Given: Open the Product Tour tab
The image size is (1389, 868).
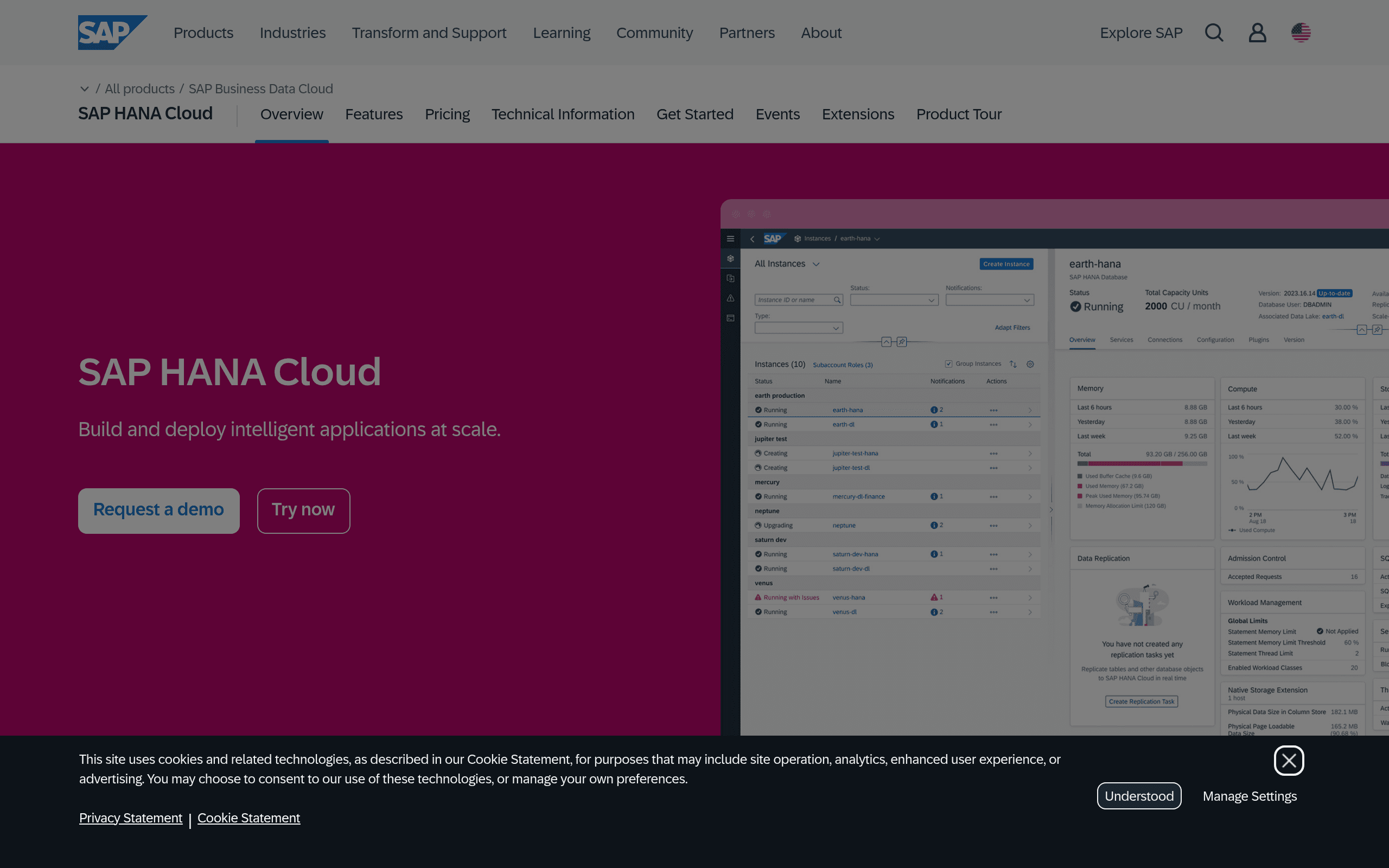Looking at the screenshot, I should [959, 114].
